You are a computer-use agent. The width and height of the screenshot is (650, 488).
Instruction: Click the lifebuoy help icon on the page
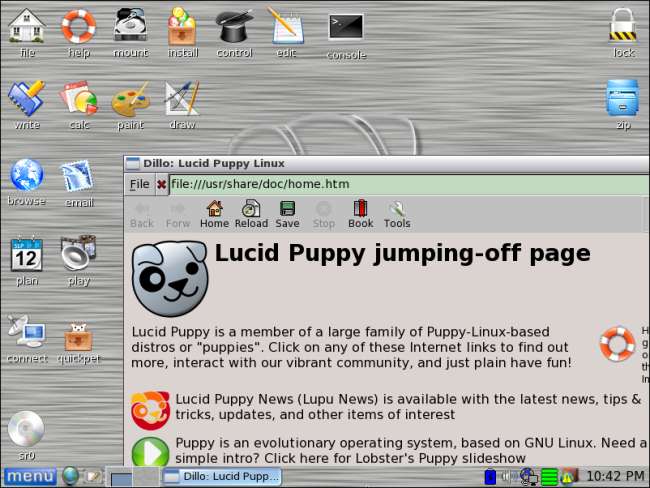pyautogui.click(x=617, y=344)
